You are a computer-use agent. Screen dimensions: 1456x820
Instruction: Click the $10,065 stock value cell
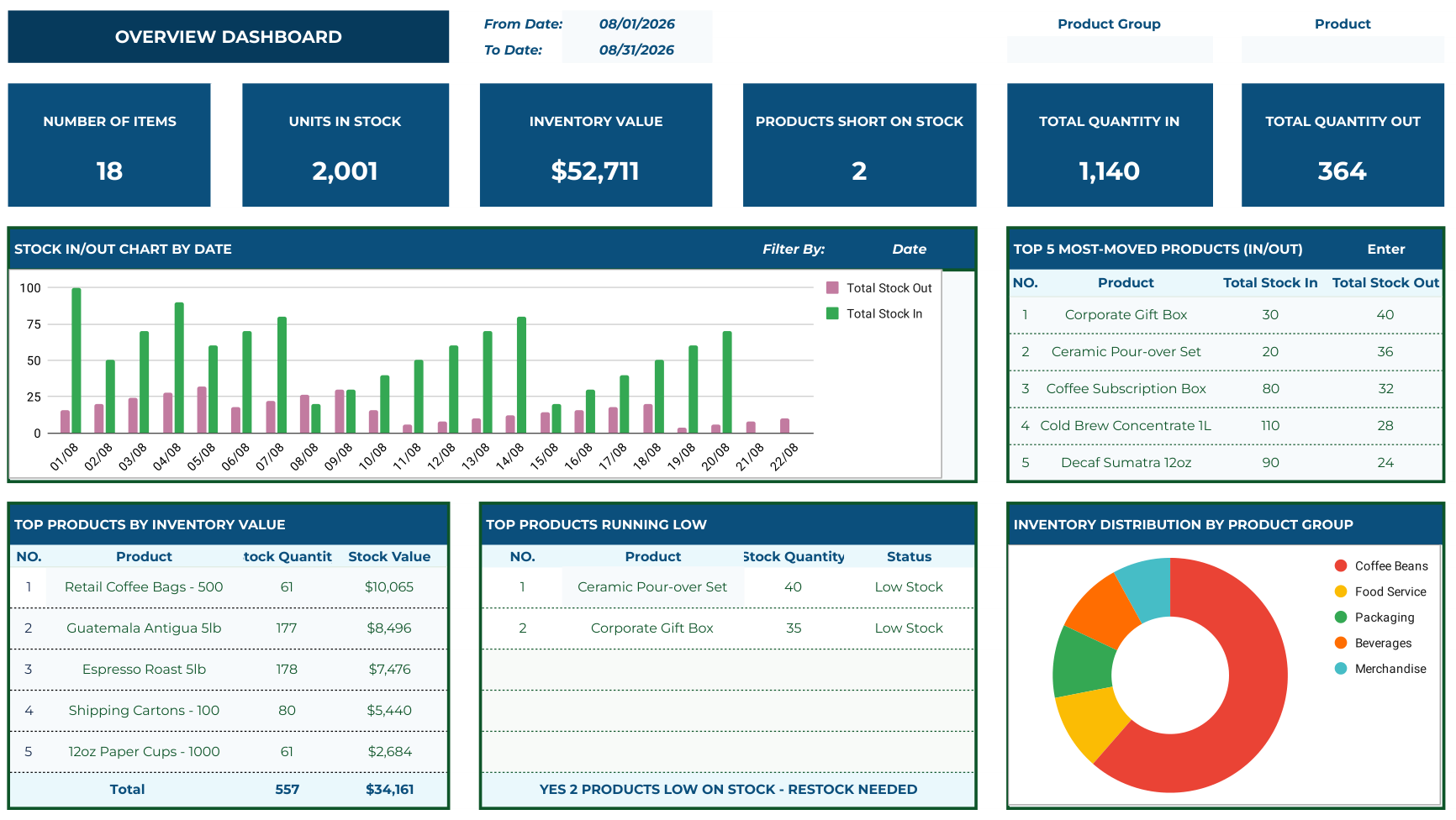(x=389, y=587)
